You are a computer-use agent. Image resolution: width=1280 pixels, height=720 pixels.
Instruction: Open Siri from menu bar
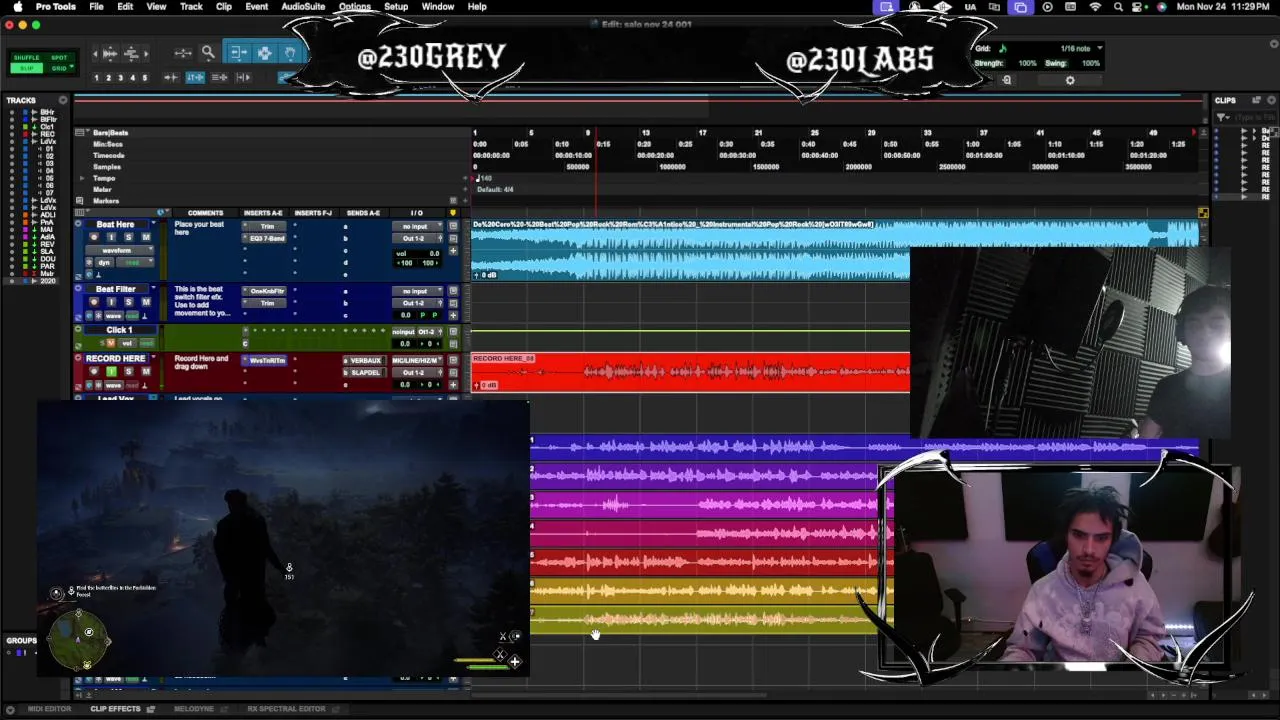(x=1161, y=7)
